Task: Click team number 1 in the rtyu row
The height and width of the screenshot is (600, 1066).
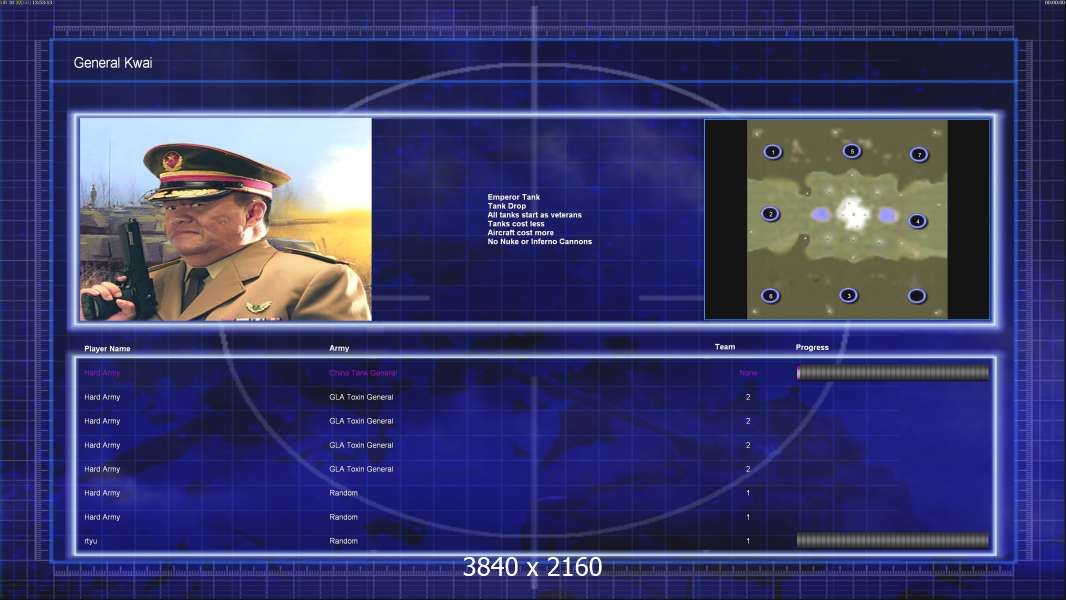Action: pos(748,541)
